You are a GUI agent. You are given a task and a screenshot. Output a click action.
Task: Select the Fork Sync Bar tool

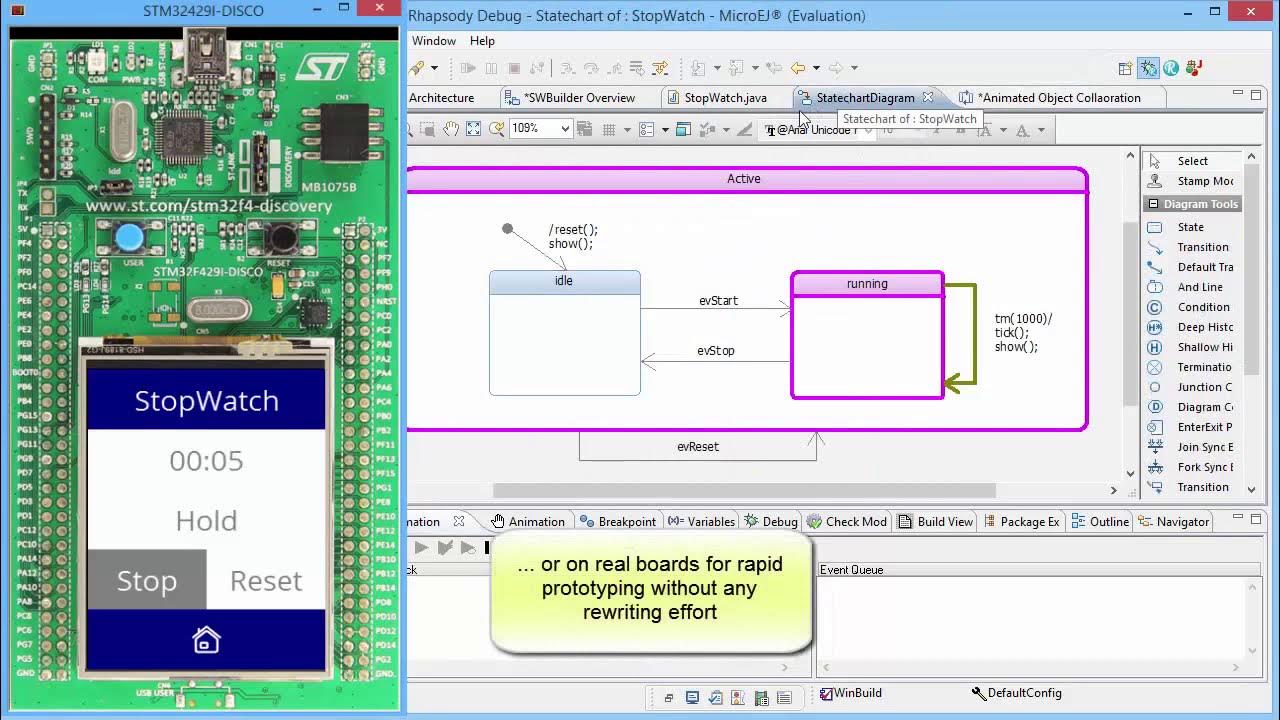[1190, 467]
